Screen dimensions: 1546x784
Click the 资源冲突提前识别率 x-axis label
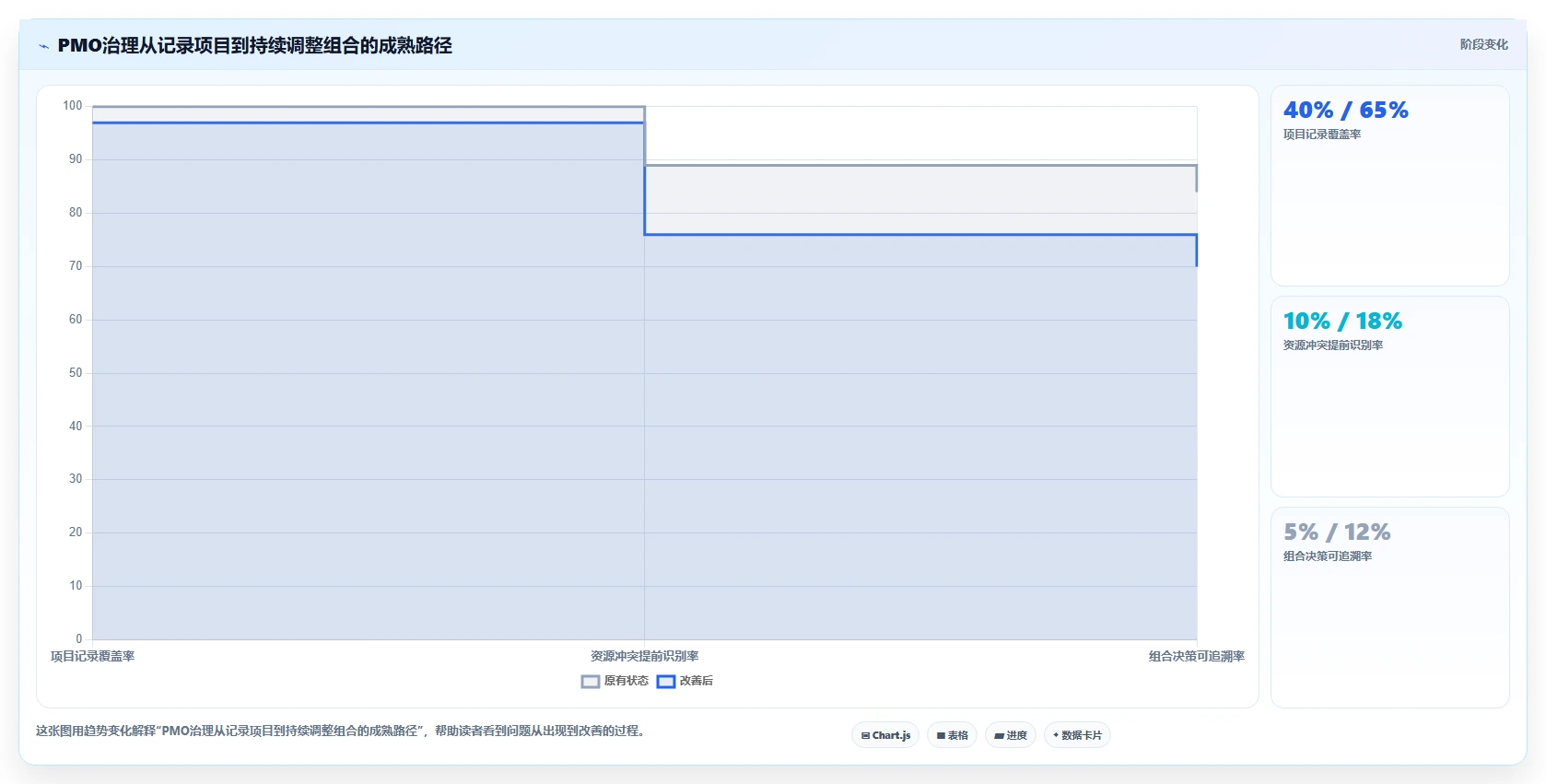coord(645,657)
